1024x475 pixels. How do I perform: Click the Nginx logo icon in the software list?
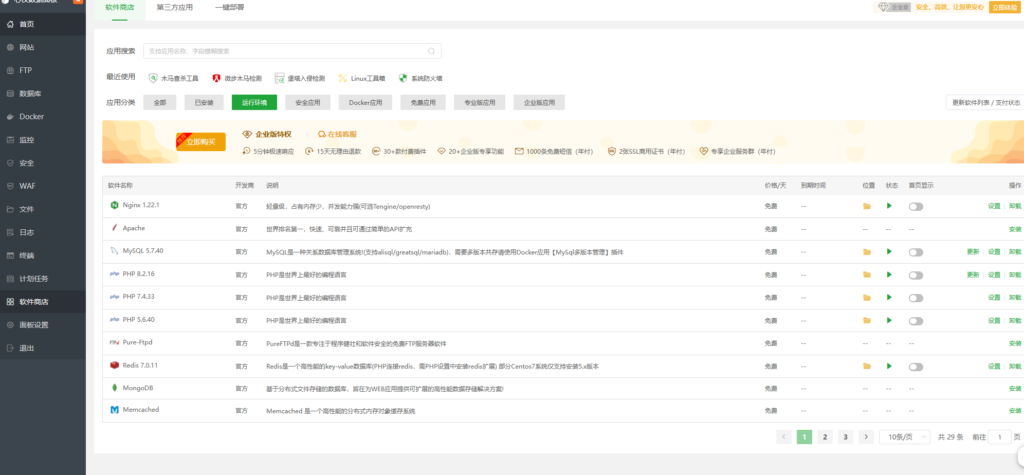click(x=115, y=205)
